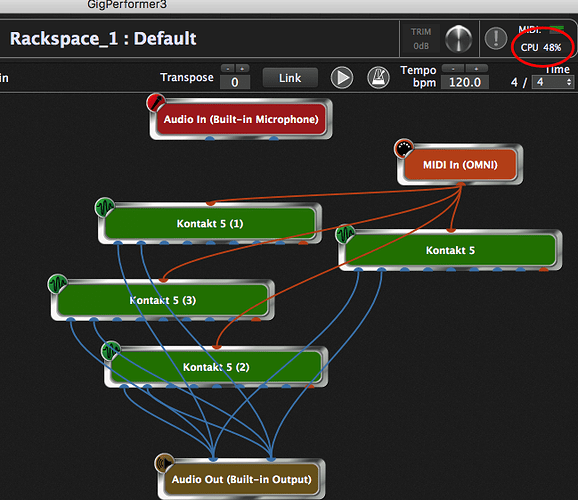This screenshot has height=500, width=578.
Task: Adjust the TRIM gain knob
Action: [458, 38]
